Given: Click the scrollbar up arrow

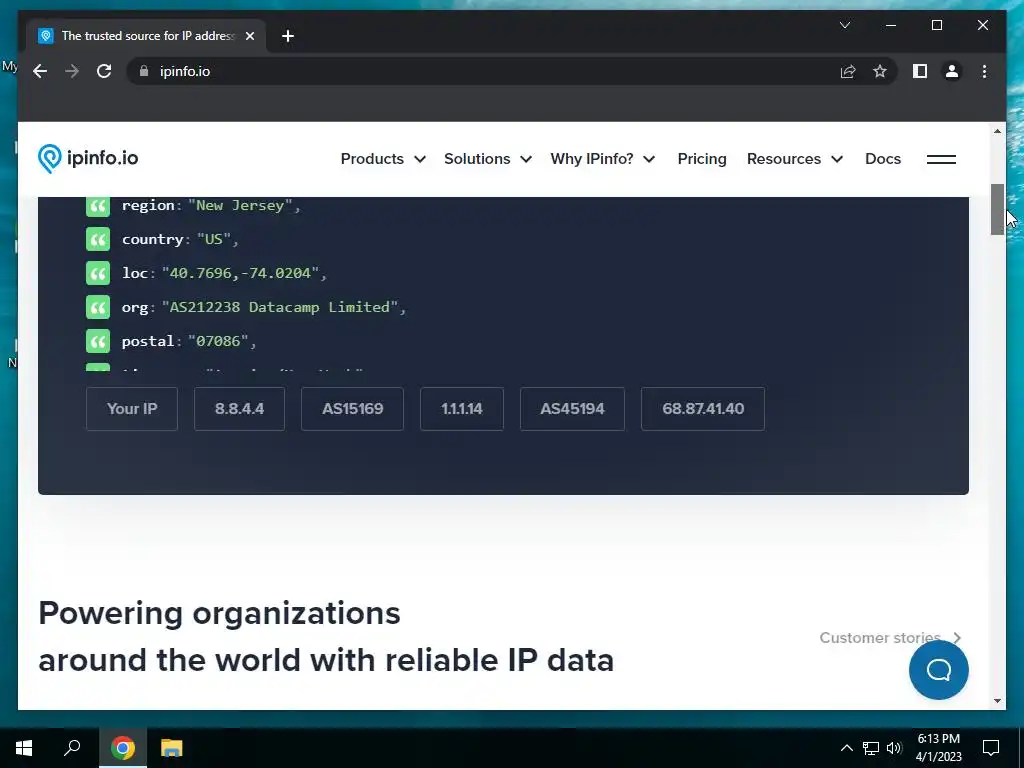Looking at the screenshot, I should pyautogui.click(x=997, y=131).
